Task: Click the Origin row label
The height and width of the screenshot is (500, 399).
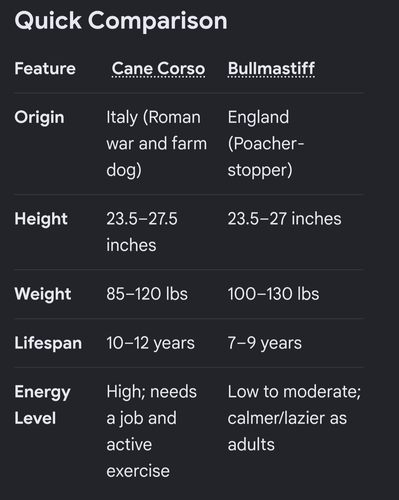Action: [x=39, y=118]
